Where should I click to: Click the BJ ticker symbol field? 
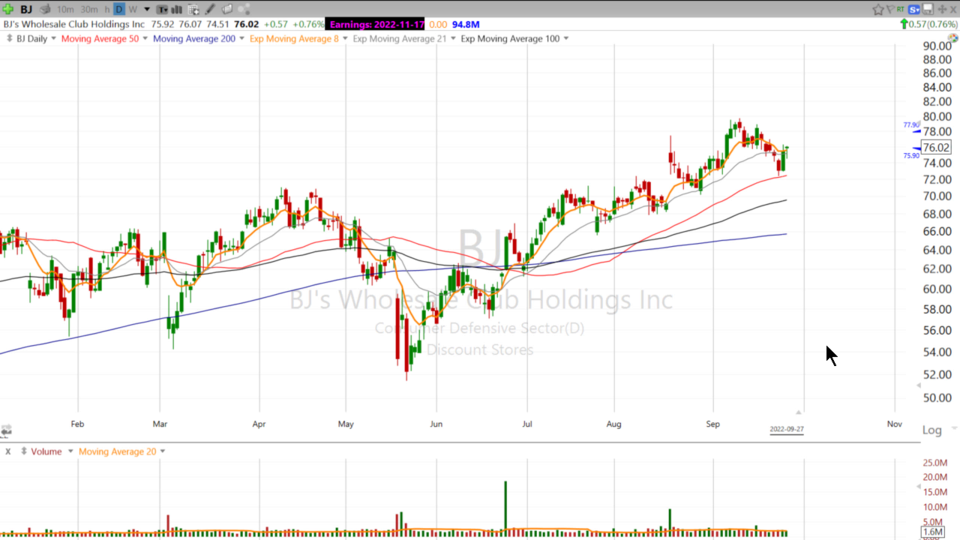pos(26,9)
